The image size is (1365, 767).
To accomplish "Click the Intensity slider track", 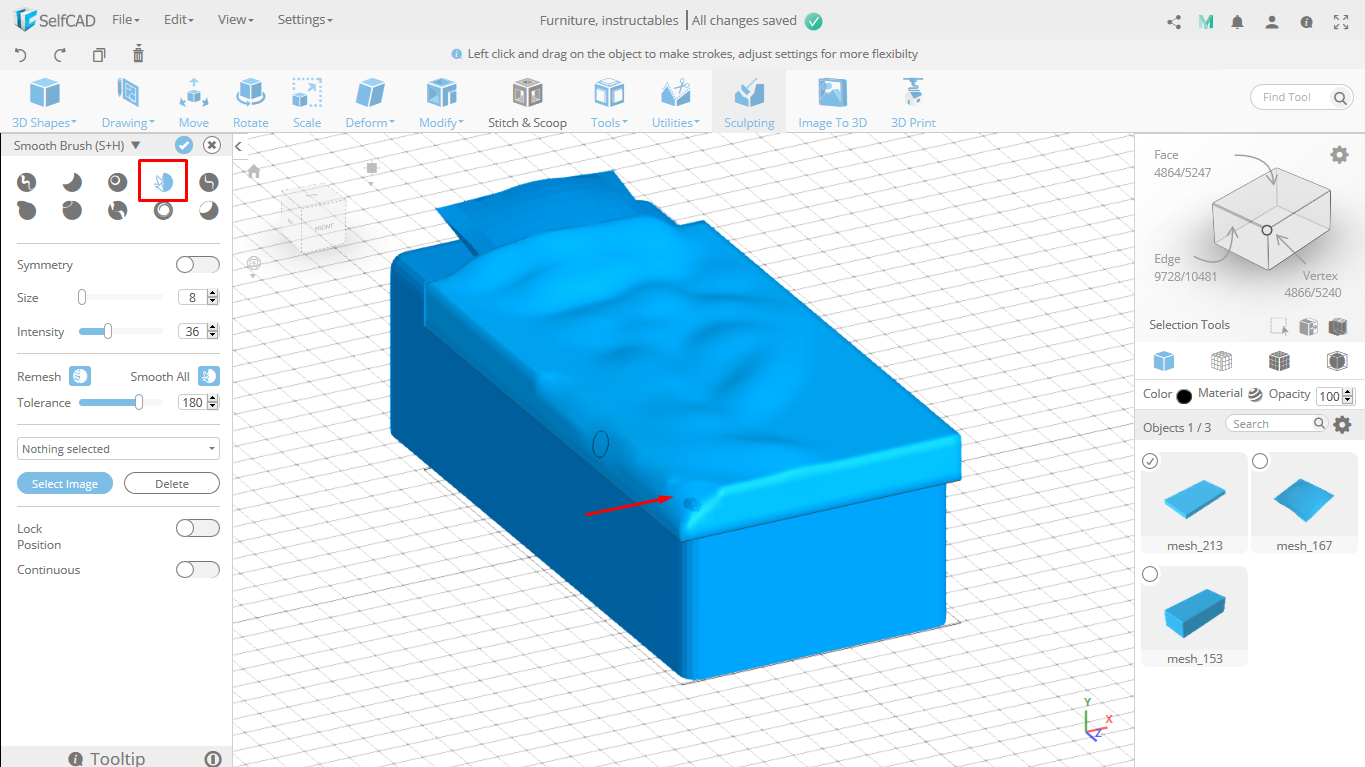I will [120, 331].
